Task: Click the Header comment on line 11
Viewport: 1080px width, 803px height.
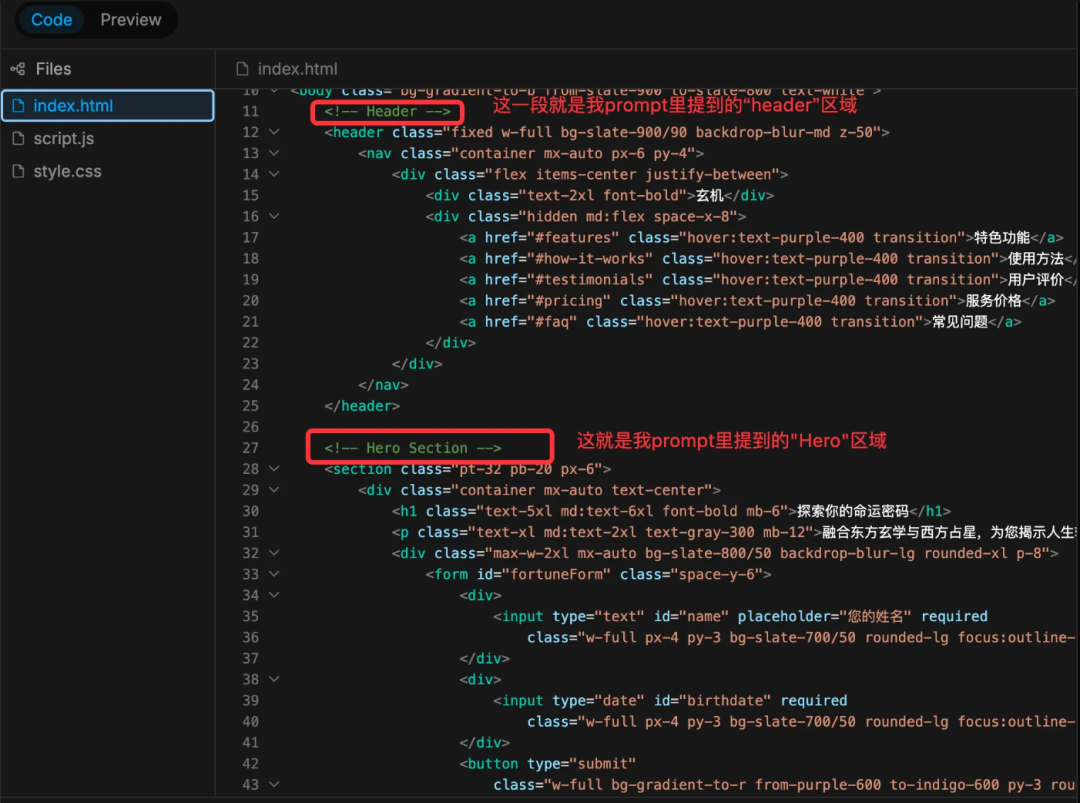Action: pos(388,112)
